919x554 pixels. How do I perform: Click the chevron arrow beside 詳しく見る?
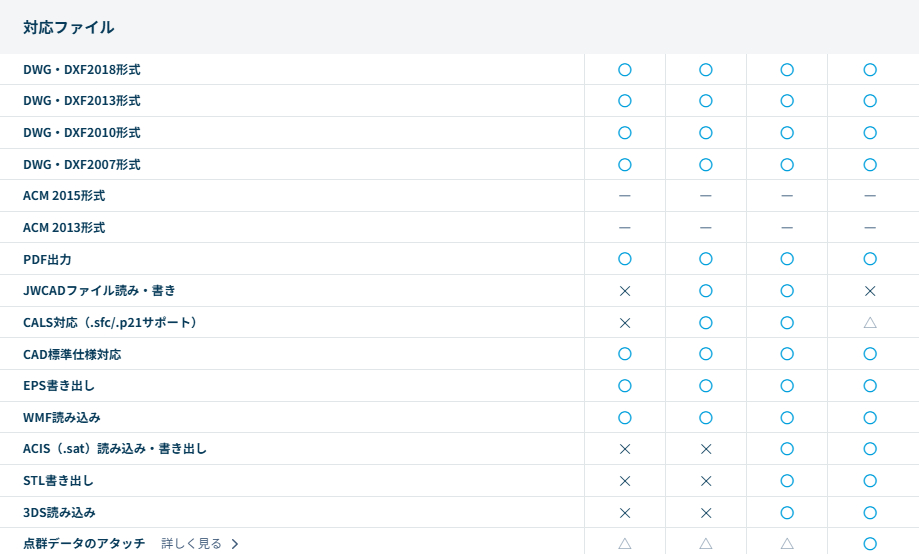coord(235,544)
